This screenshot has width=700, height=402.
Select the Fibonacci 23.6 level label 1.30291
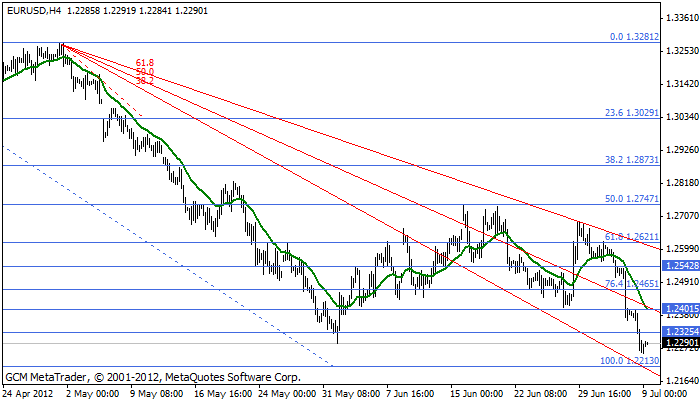[632, 113]
